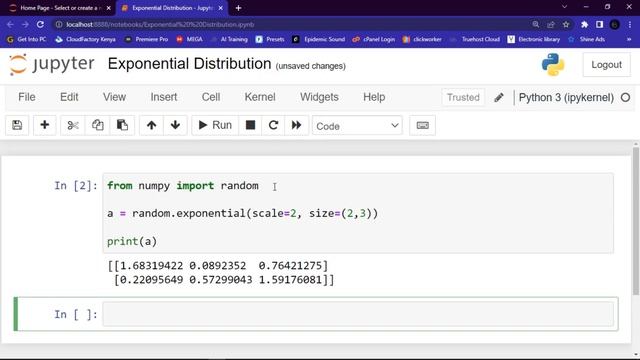Click the pencil edit mode icon

(x=499, y=98)
